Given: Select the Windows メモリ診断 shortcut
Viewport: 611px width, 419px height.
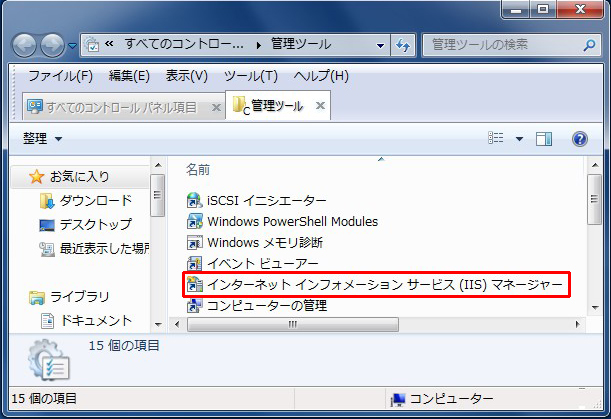Looking at the screenshot, I should pos(264,242).
